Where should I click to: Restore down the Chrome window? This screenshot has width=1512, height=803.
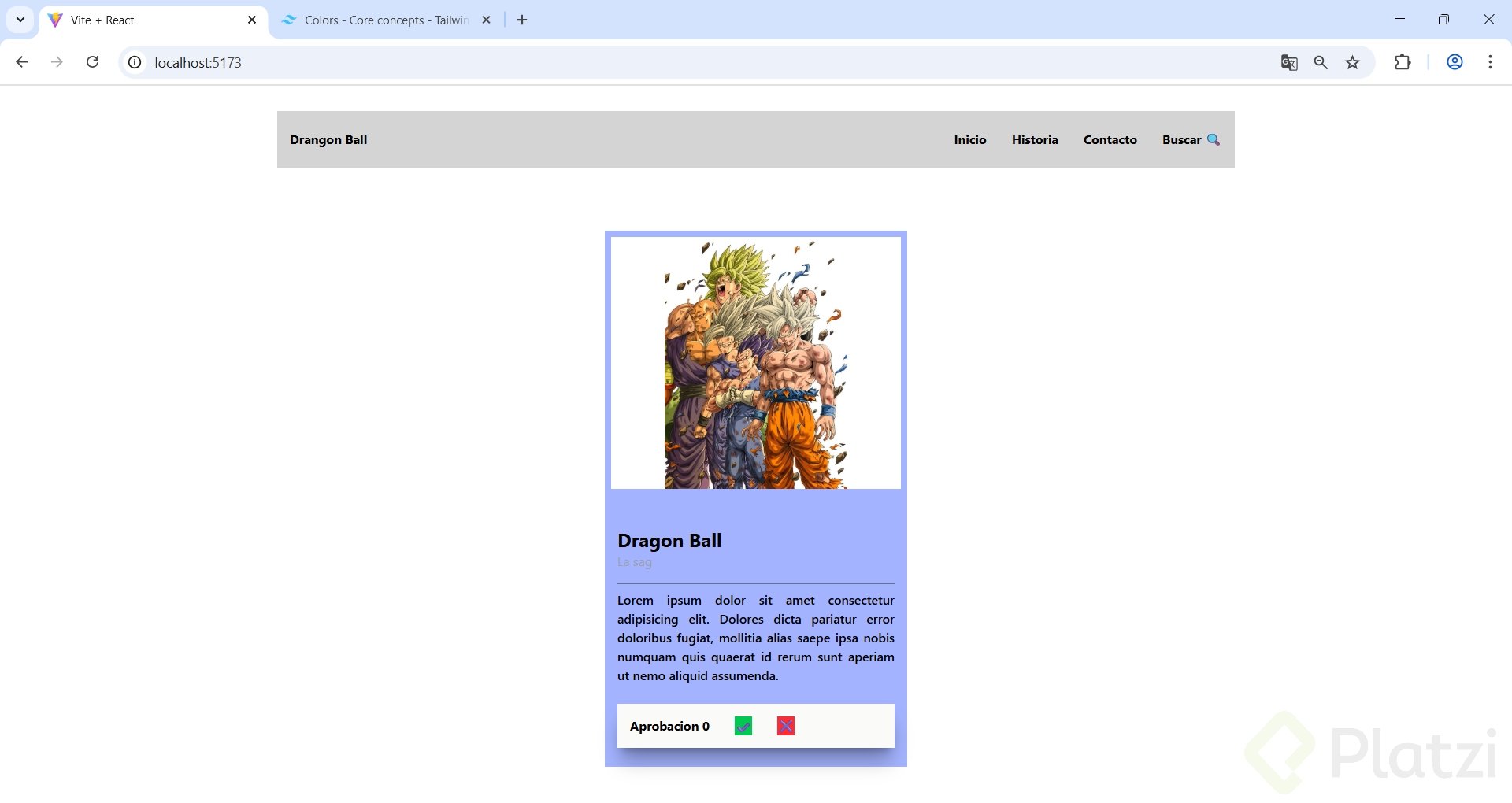[x=1443, y=20]
